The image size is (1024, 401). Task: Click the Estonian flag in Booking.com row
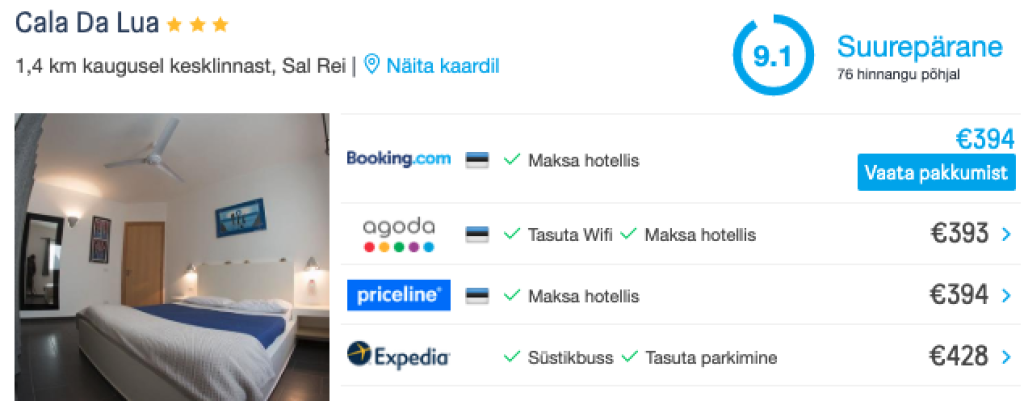(x=477, y=160)
